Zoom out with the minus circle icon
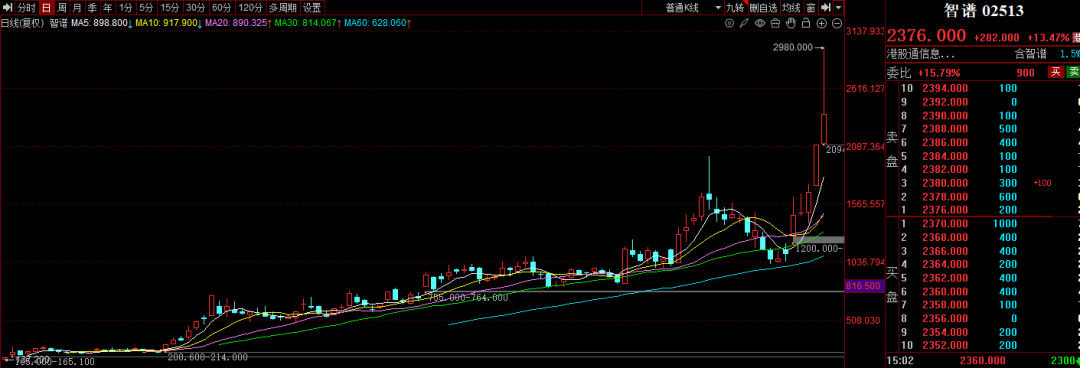 (837, 23)
